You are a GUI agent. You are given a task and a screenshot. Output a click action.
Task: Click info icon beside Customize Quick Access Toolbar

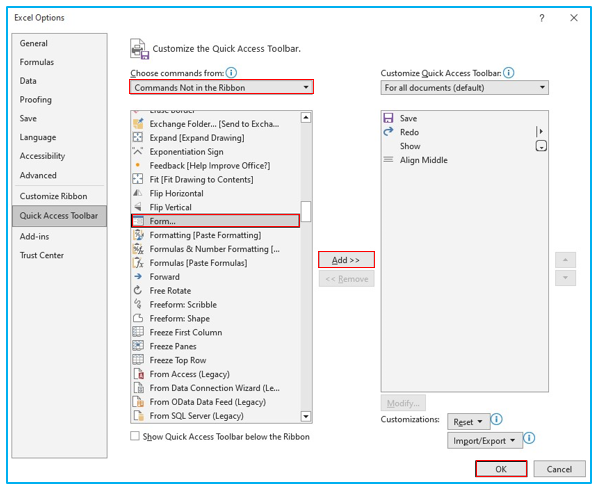click(x=509, y=72)
